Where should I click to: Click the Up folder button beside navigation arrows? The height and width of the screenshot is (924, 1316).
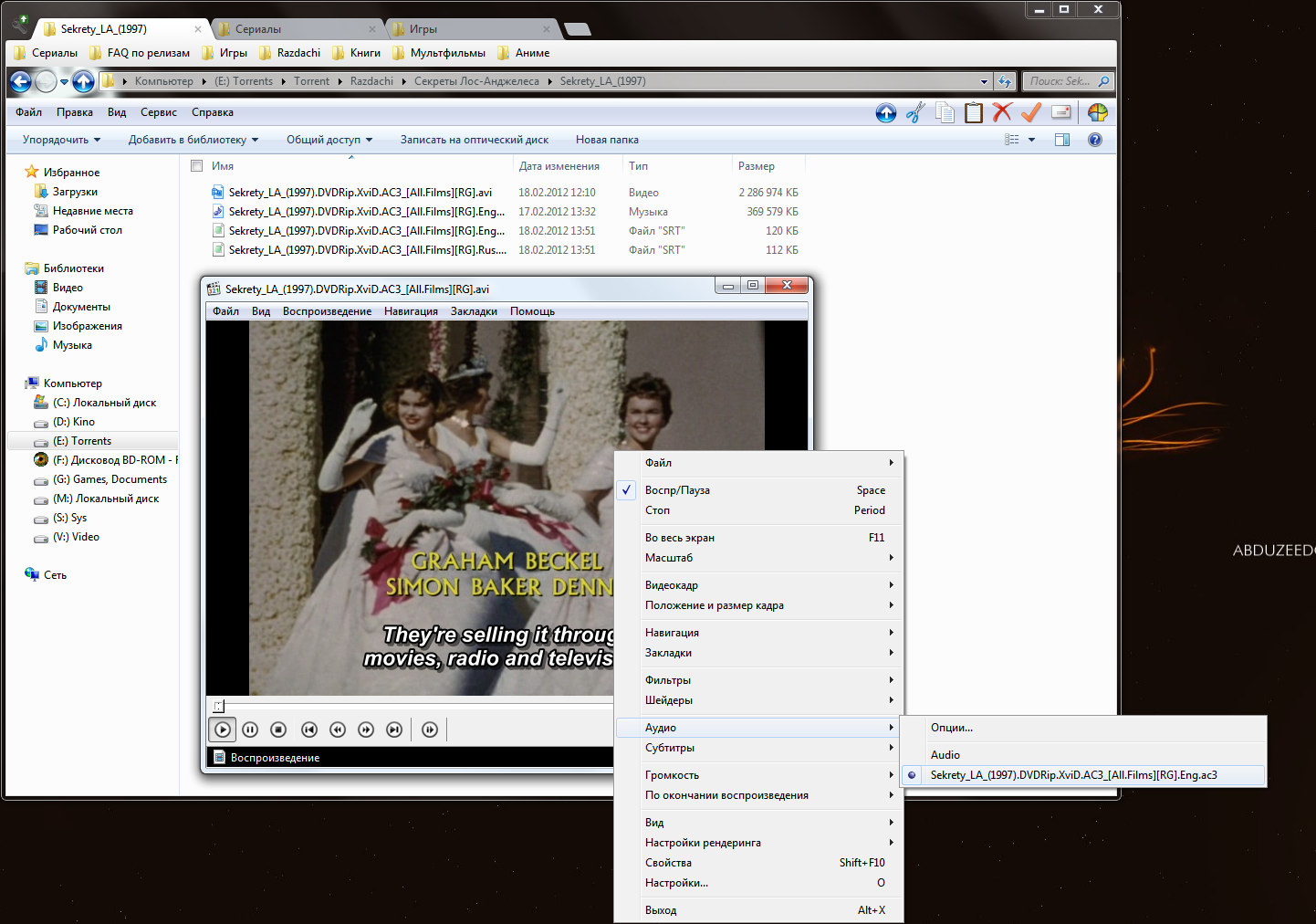pyautogui.click(x=84, y=81)
